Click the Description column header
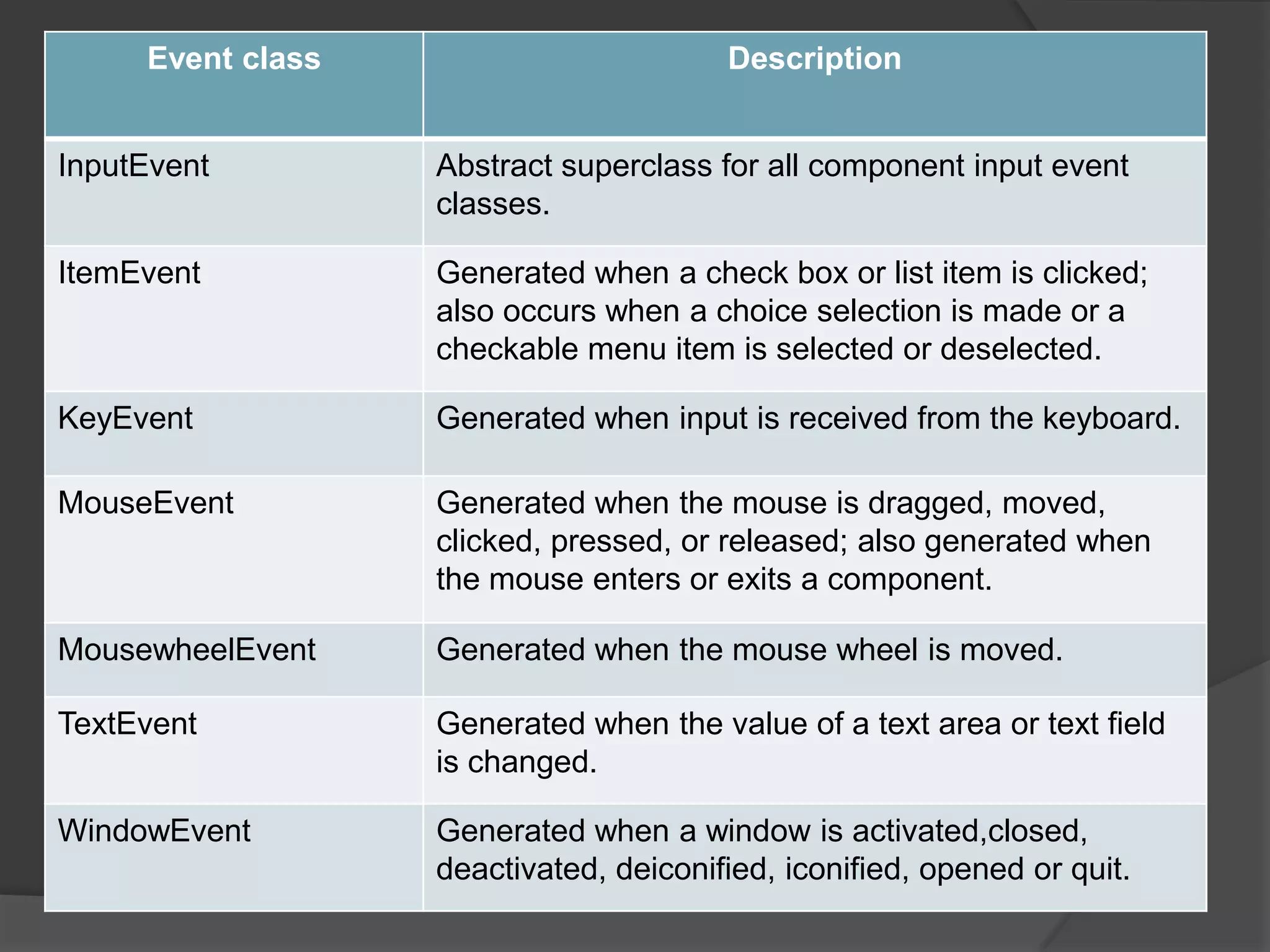1270x952 pixels. 814,59
